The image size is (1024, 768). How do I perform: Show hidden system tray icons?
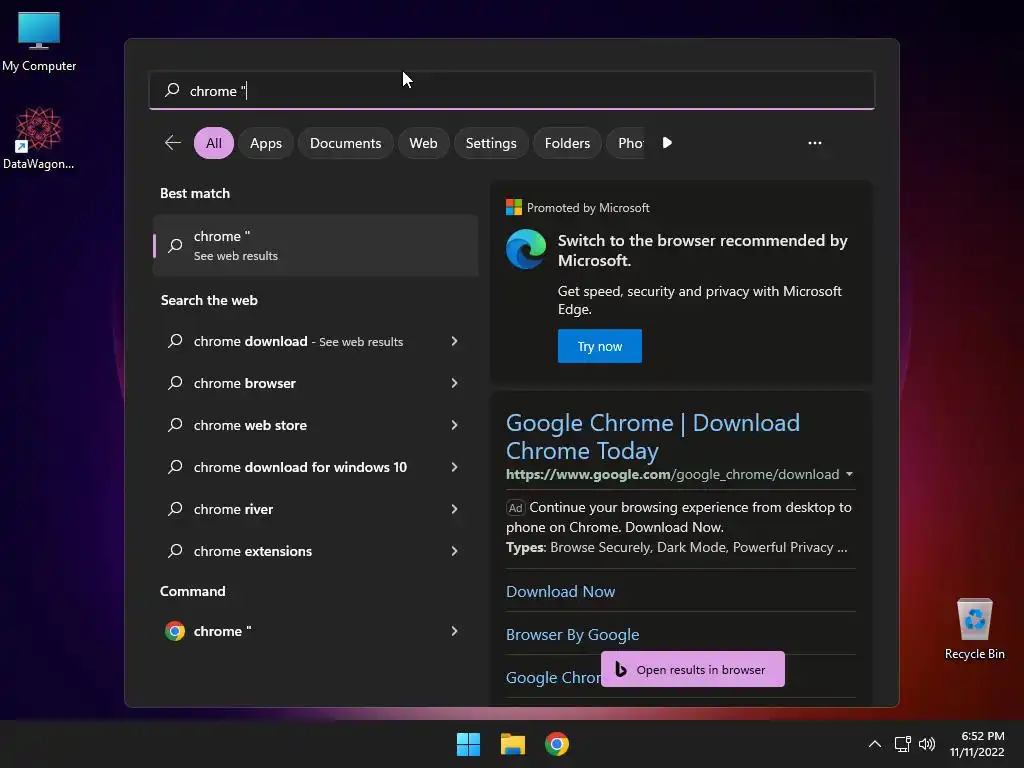tap(874, 744)
